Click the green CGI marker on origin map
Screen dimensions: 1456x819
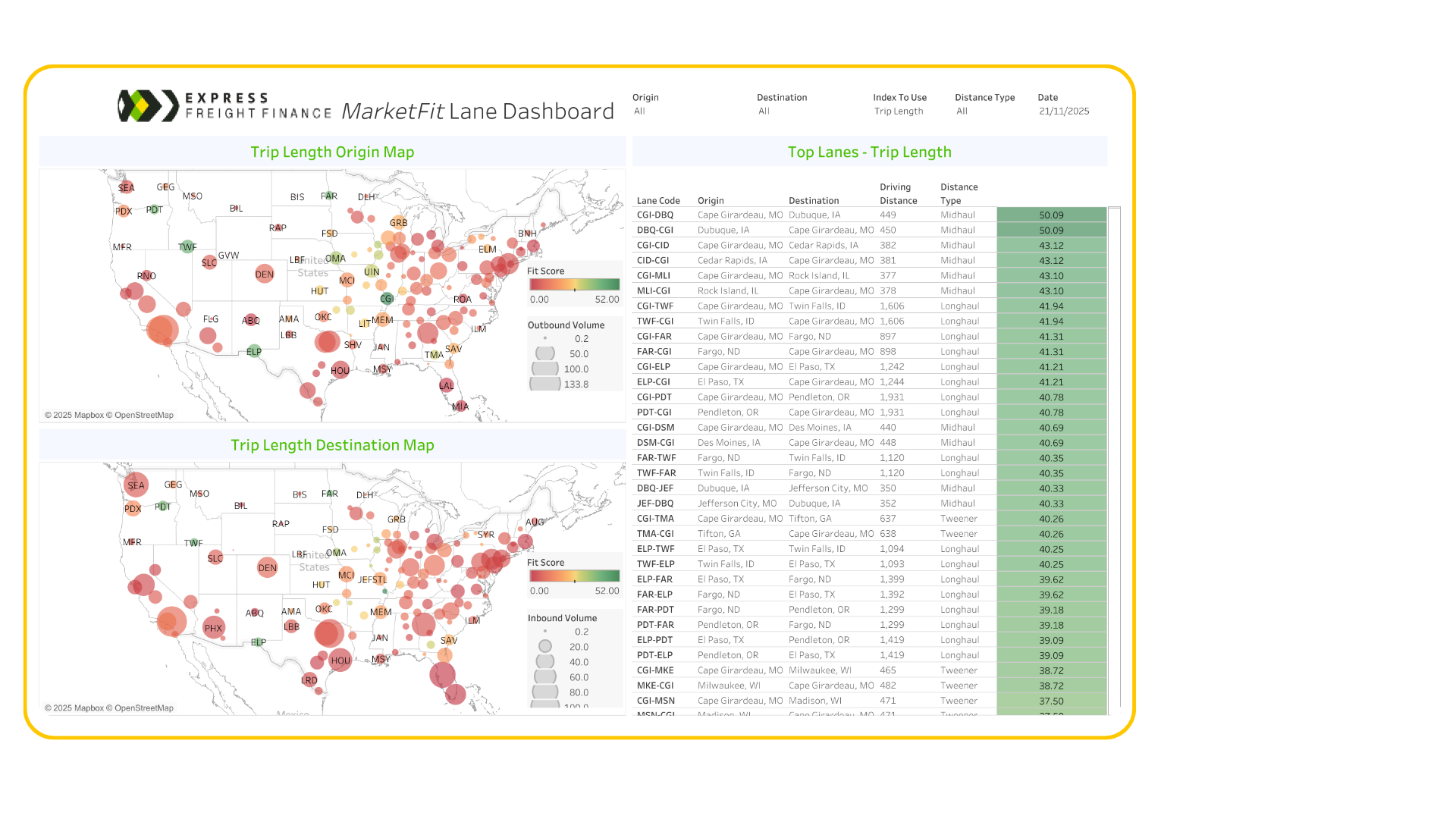388,299
